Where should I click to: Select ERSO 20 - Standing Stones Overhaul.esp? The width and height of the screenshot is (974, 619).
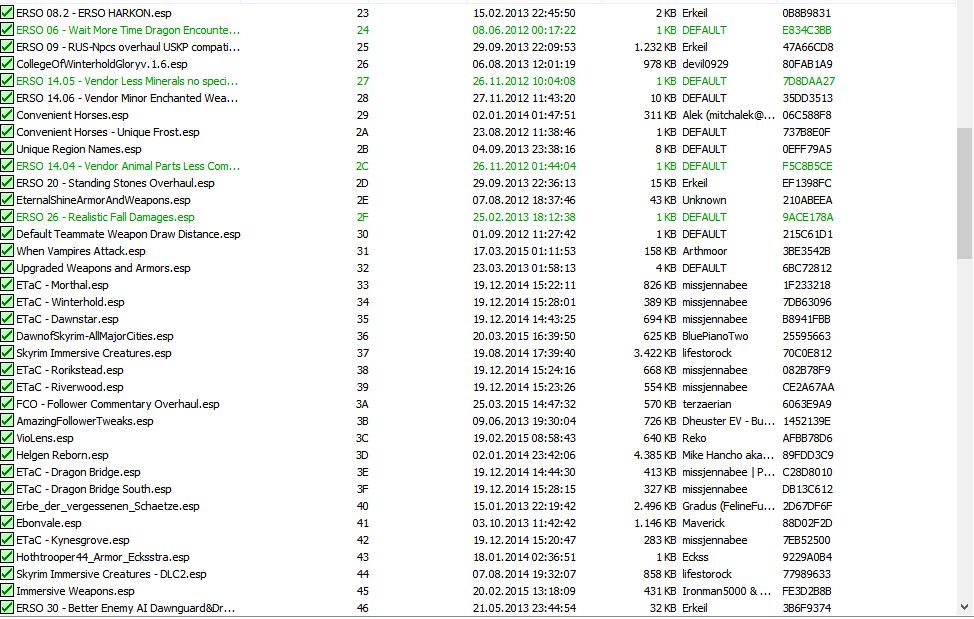115,183
